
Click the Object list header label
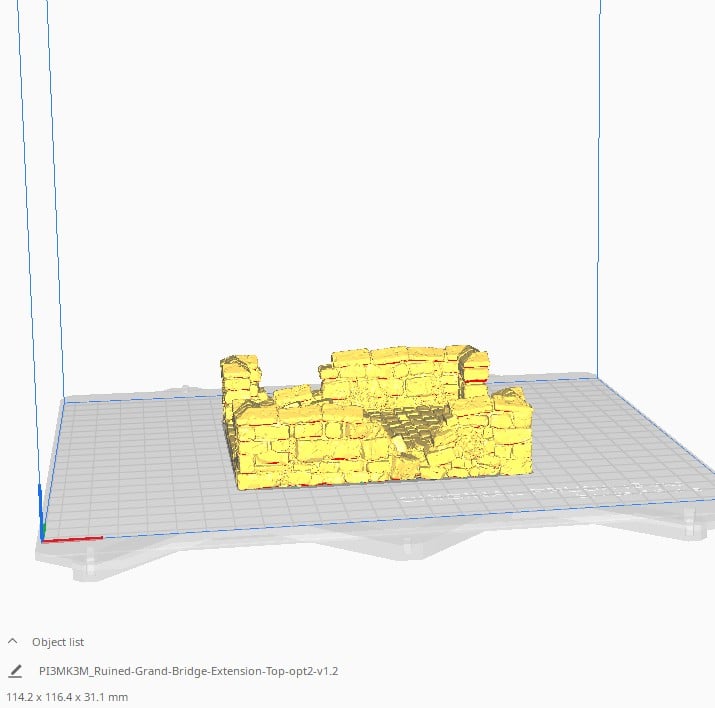point(58,642)
